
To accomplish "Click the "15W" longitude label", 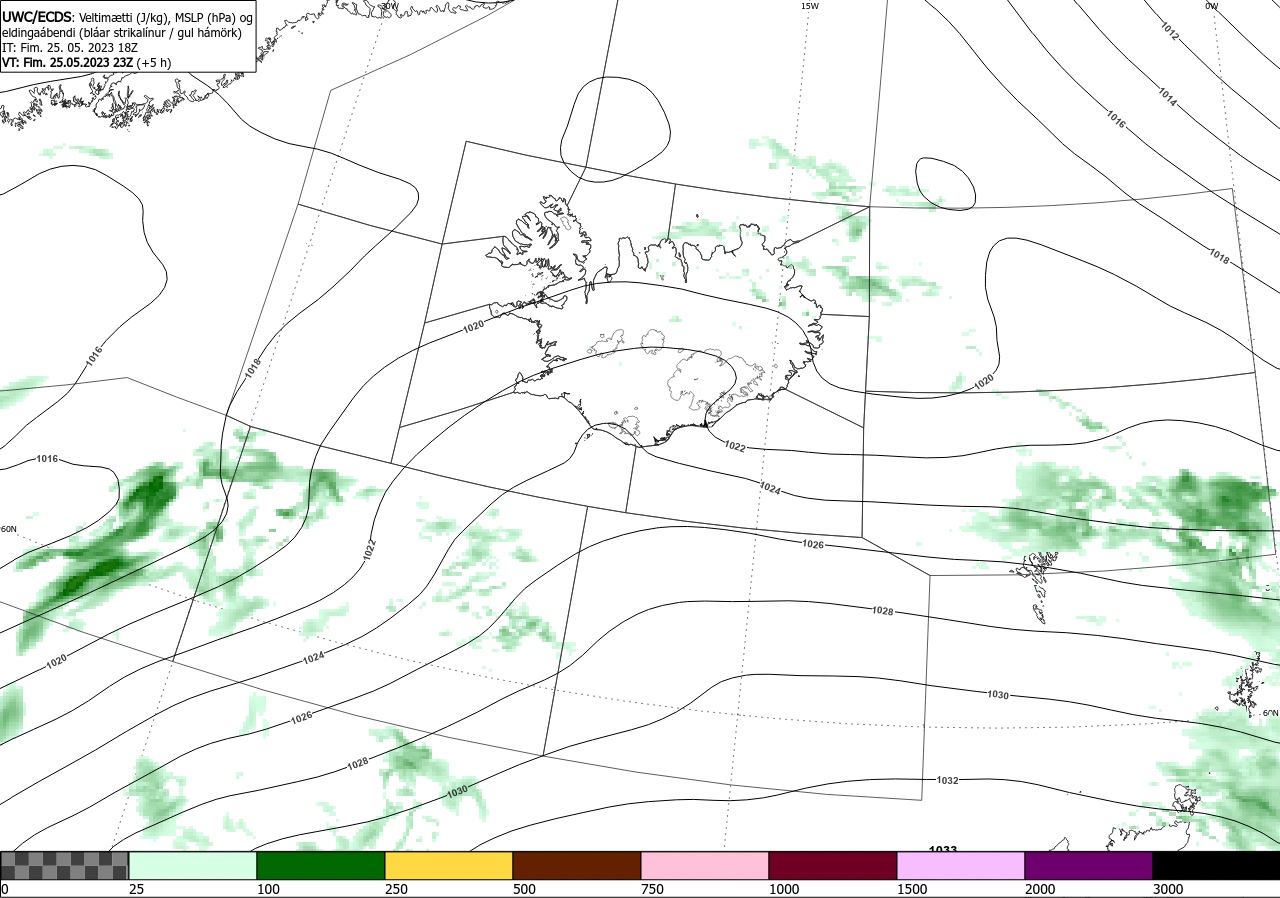I will pyautogui.click(x=810, y=6).
